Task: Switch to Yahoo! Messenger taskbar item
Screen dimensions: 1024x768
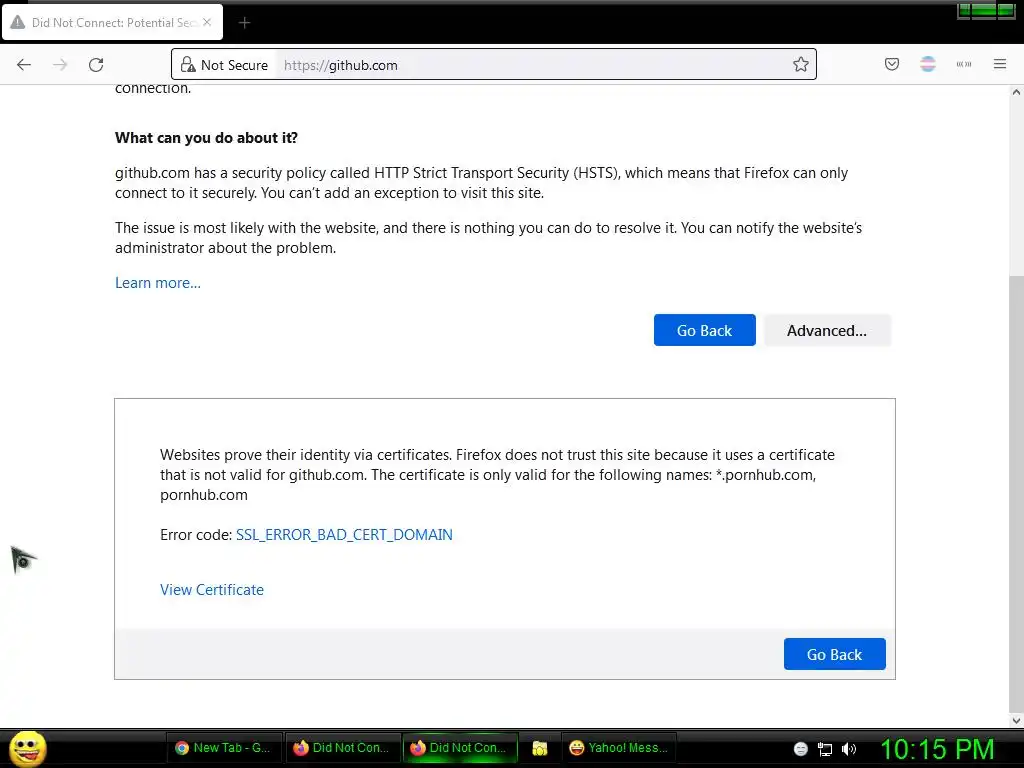Action: 618,748
